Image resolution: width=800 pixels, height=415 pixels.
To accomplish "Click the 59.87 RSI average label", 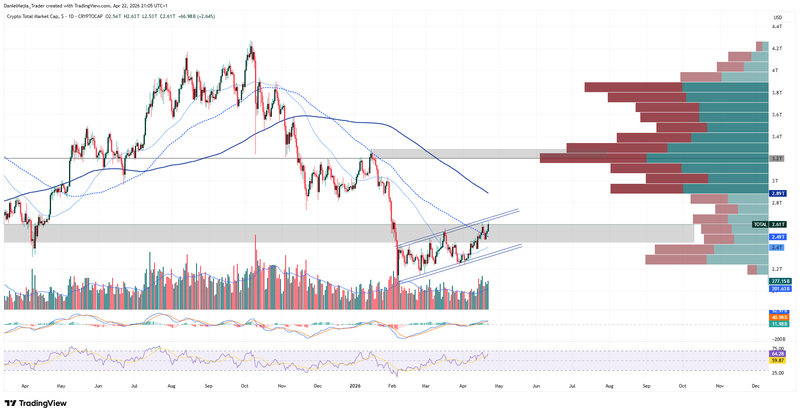I will pyautogui.click(x=777, y=360).
